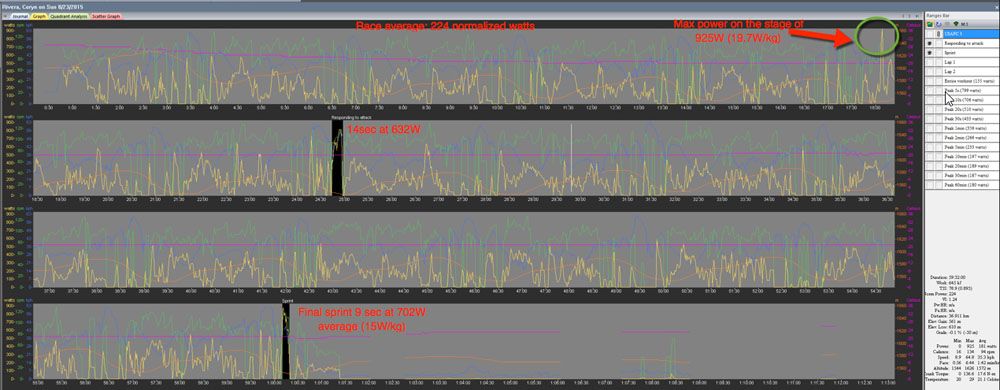Viewport: 1000px width, 390px height.
Task: Click the Power row in the Min/Max/Avg table
Action: pos(967,346)
